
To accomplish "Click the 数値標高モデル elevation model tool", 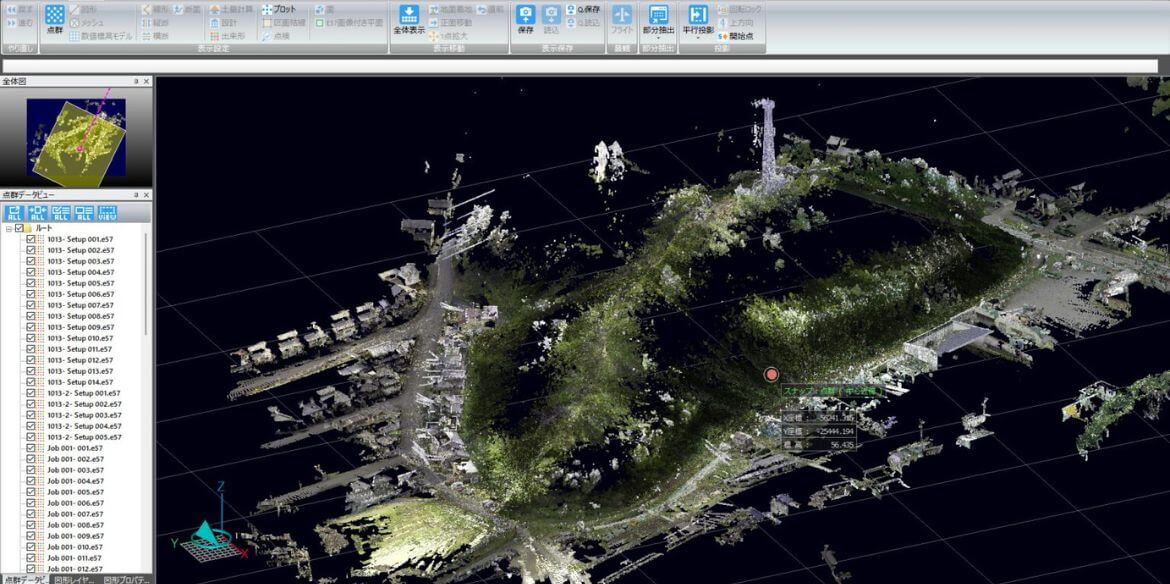I will 100,36.
